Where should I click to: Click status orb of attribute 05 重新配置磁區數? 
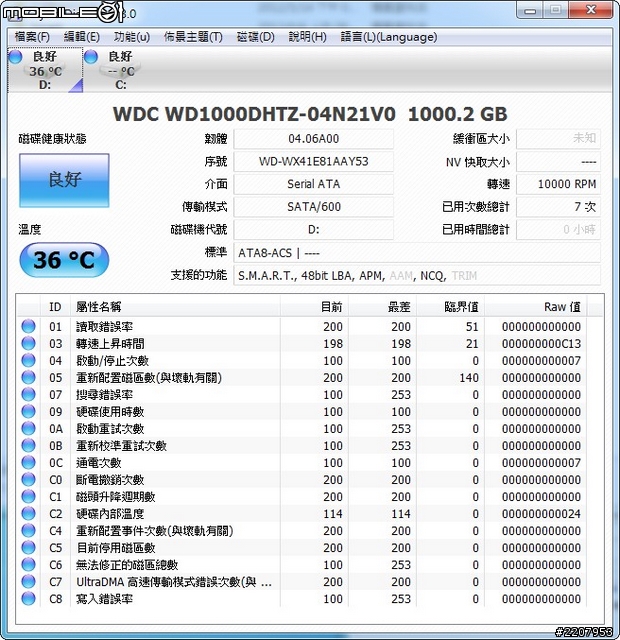(28, 377)
